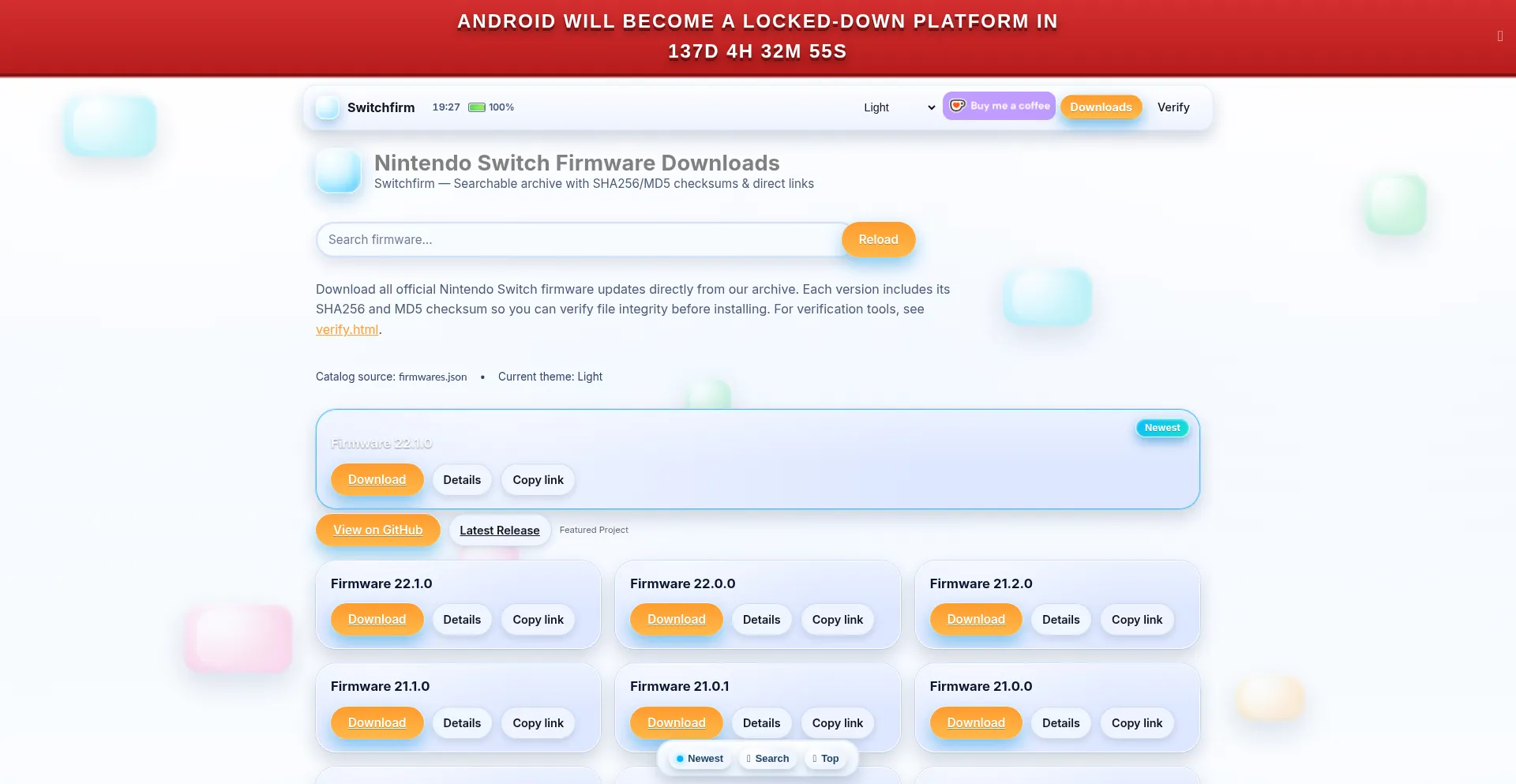Image resolution: width=1516 pixels, height=784 pixels.
Task: Click the firmwares.json catalog source text
Action: (433, 377)
